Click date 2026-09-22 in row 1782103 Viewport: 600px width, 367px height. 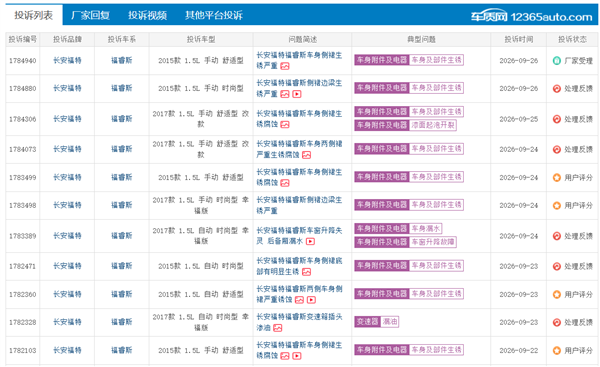518,350
